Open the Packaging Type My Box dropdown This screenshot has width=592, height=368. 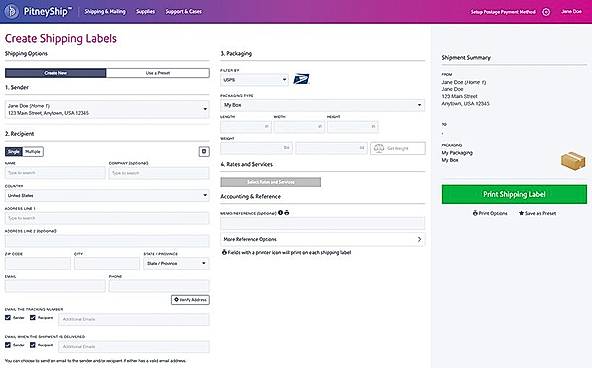click(x=322, y=105)
